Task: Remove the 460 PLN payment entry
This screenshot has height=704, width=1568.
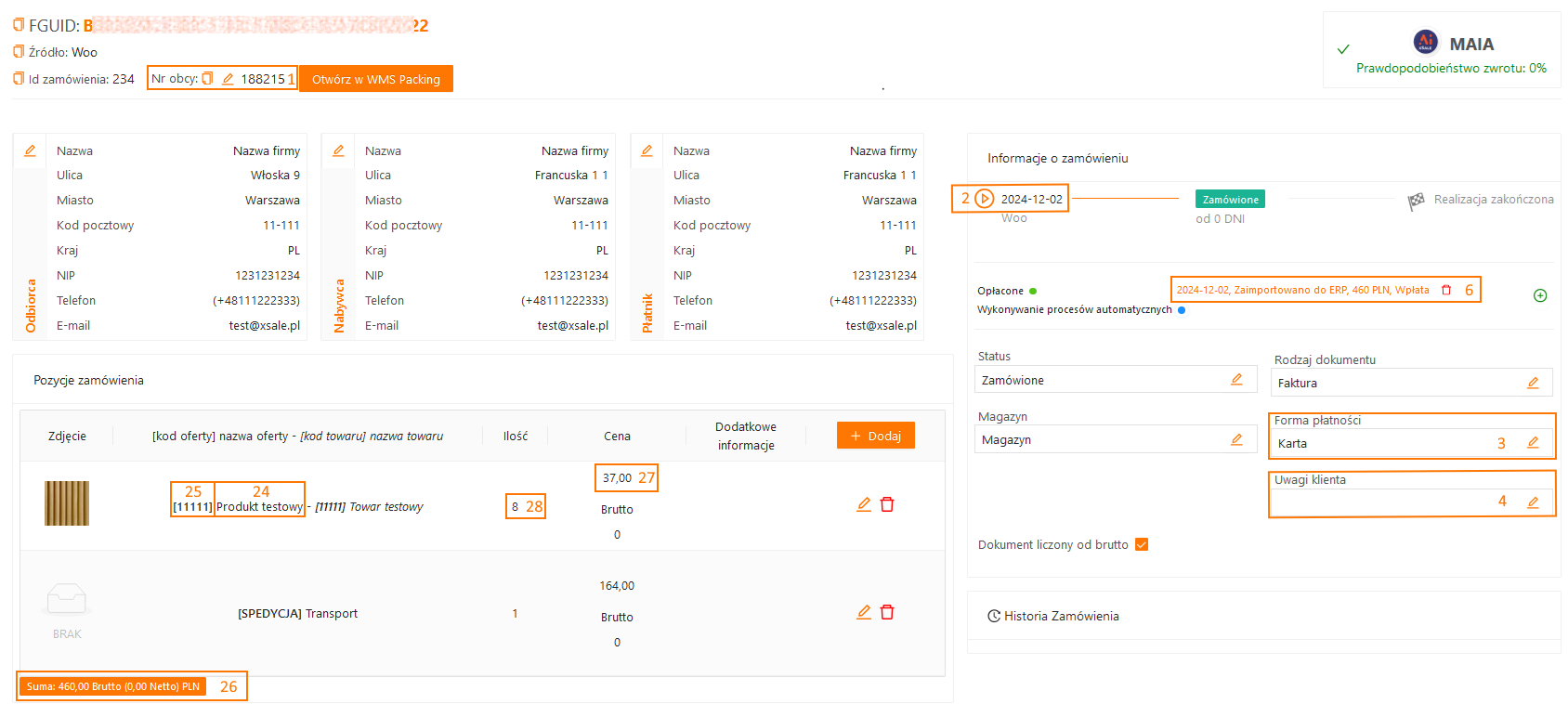Action: (x=1446, y=290)
